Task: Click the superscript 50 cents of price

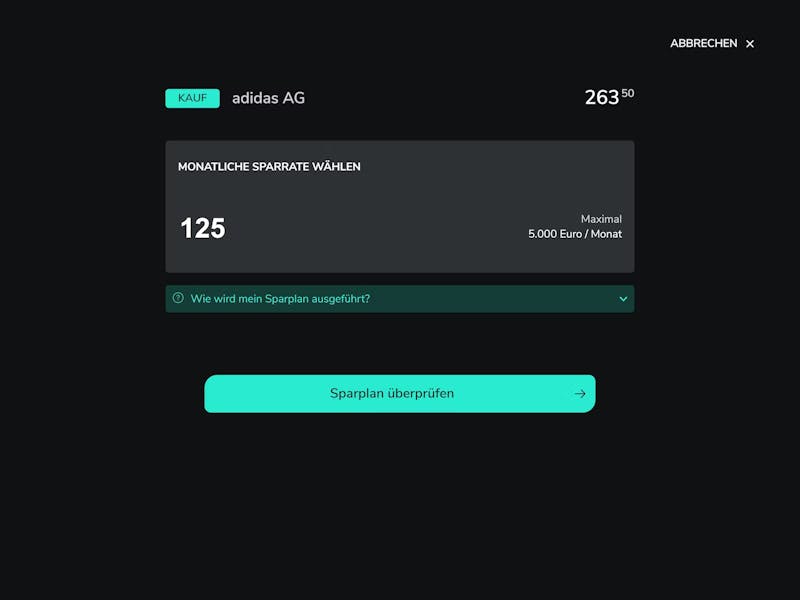Action: [628, 93]
